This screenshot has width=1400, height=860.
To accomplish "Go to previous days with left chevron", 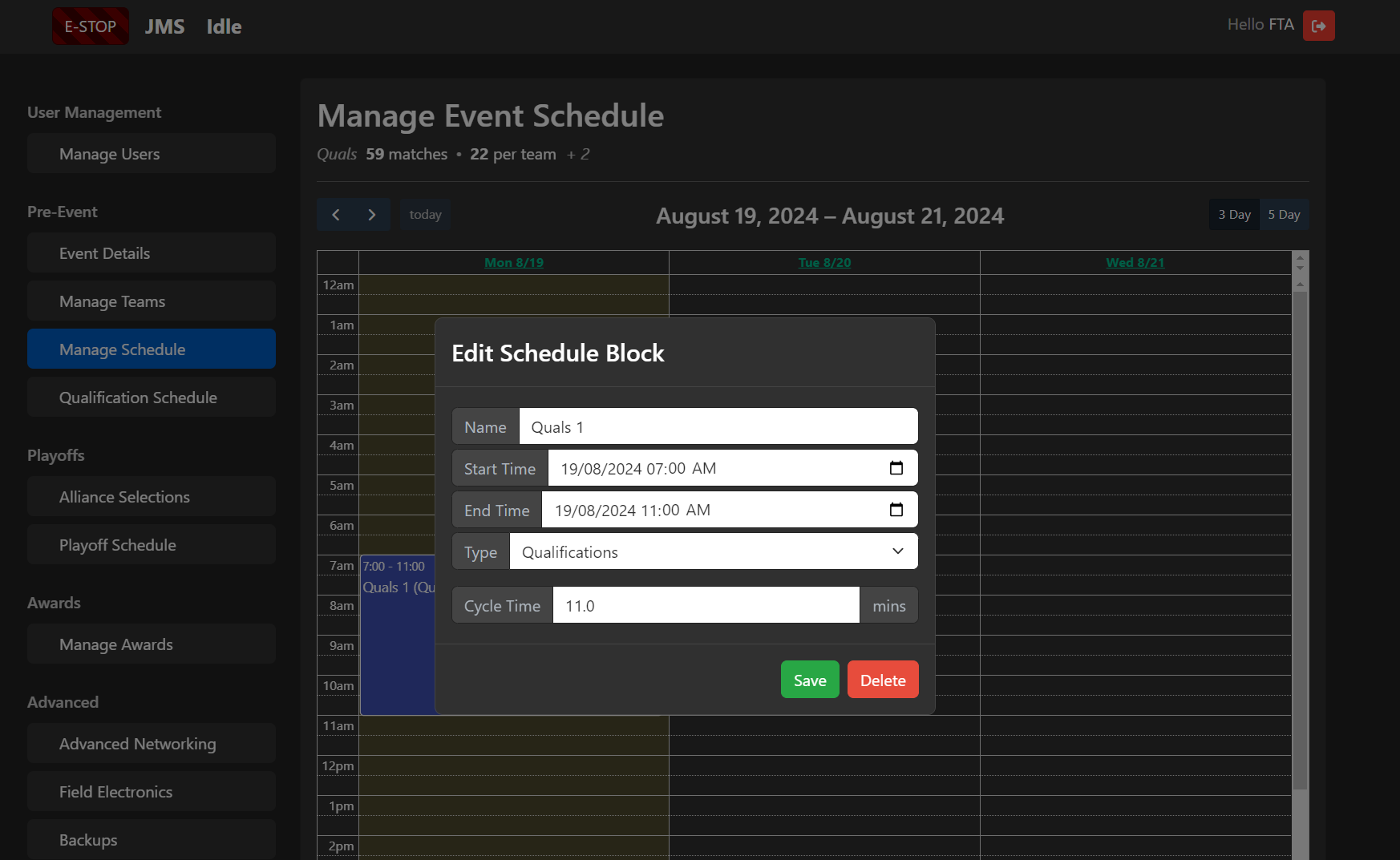I will (335, 215).
